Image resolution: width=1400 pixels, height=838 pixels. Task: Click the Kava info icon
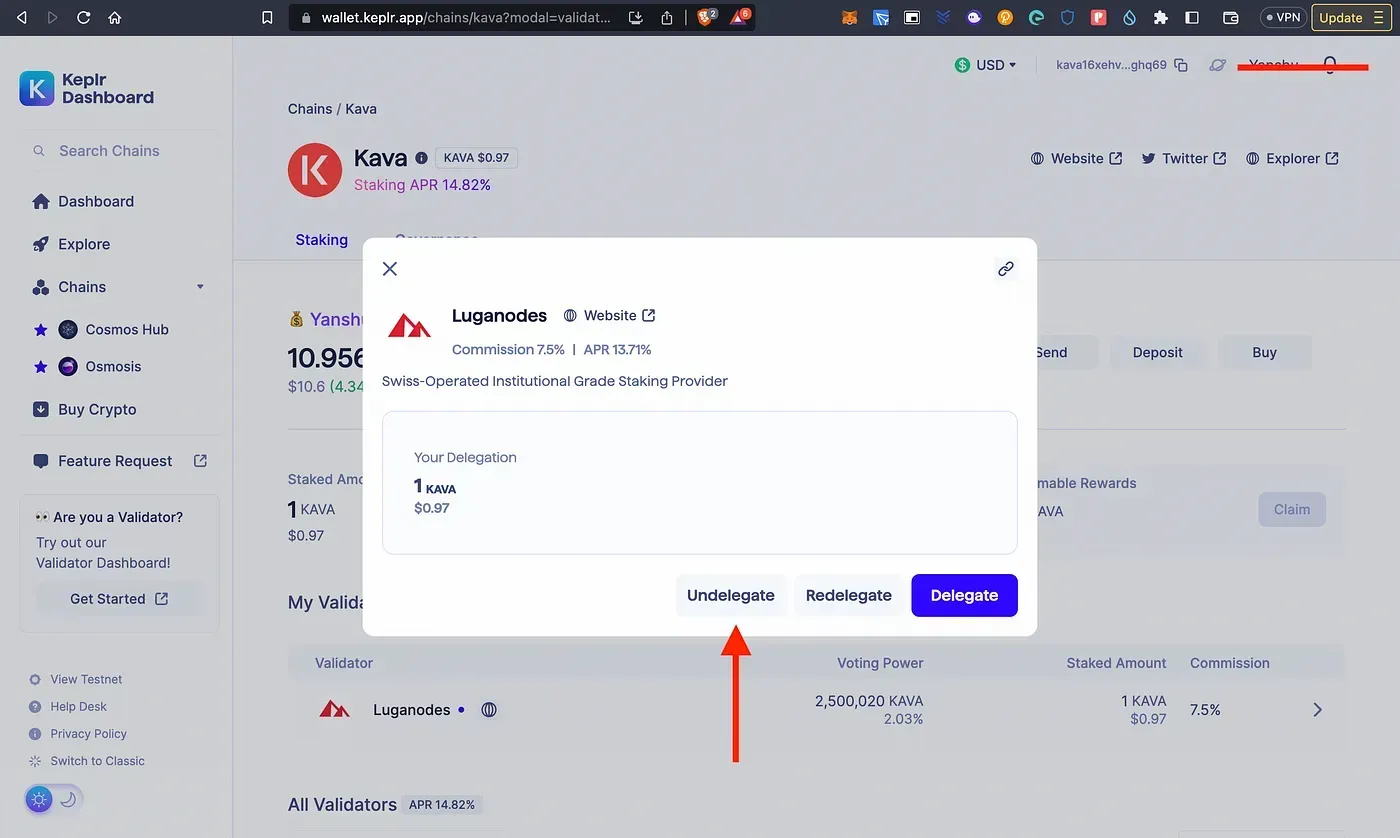(421, 158)
